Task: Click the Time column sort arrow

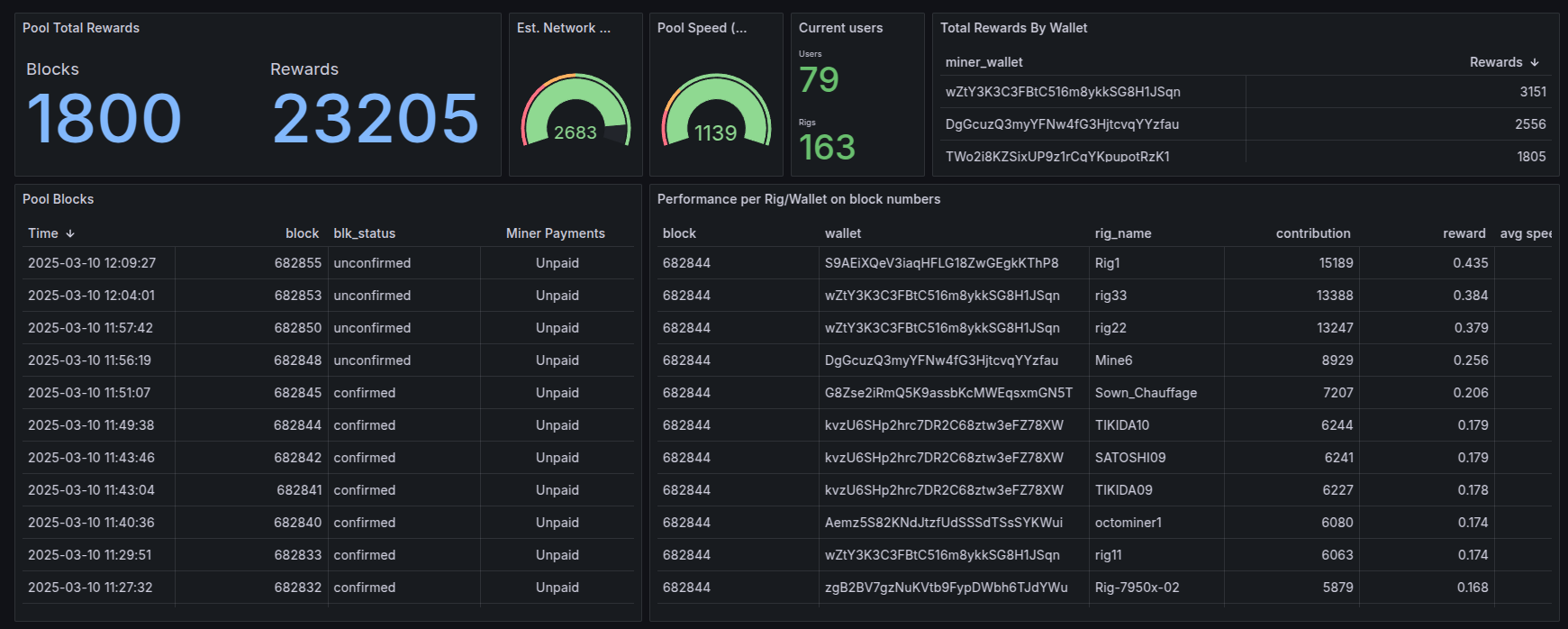Action: (x=70, y=233)
